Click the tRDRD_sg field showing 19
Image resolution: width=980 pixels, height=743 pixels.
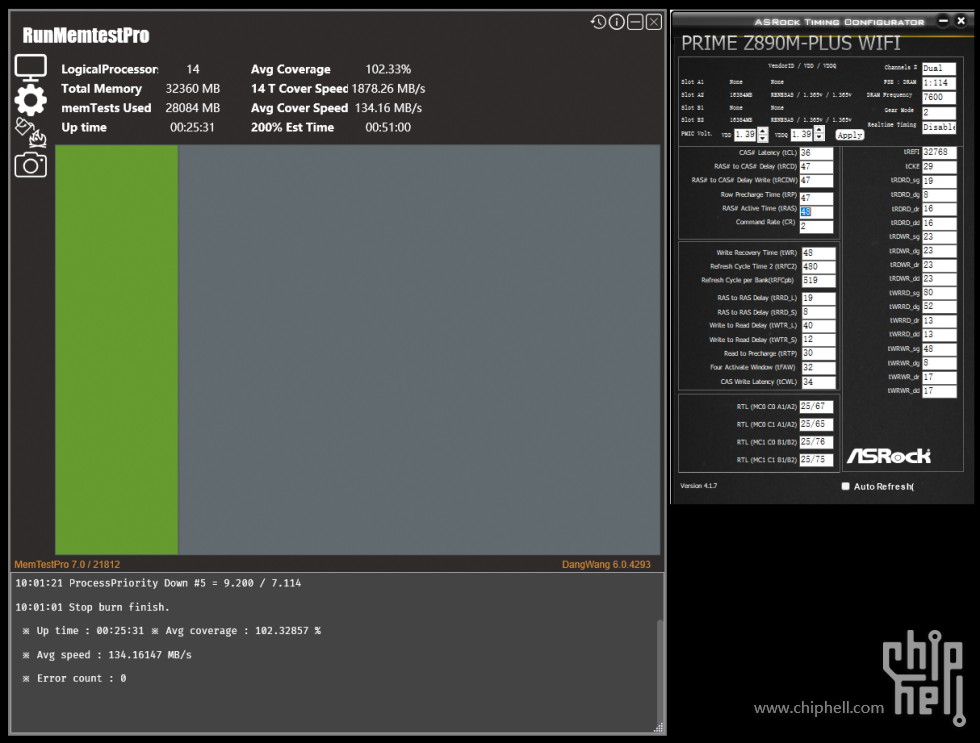pos(939,181)
